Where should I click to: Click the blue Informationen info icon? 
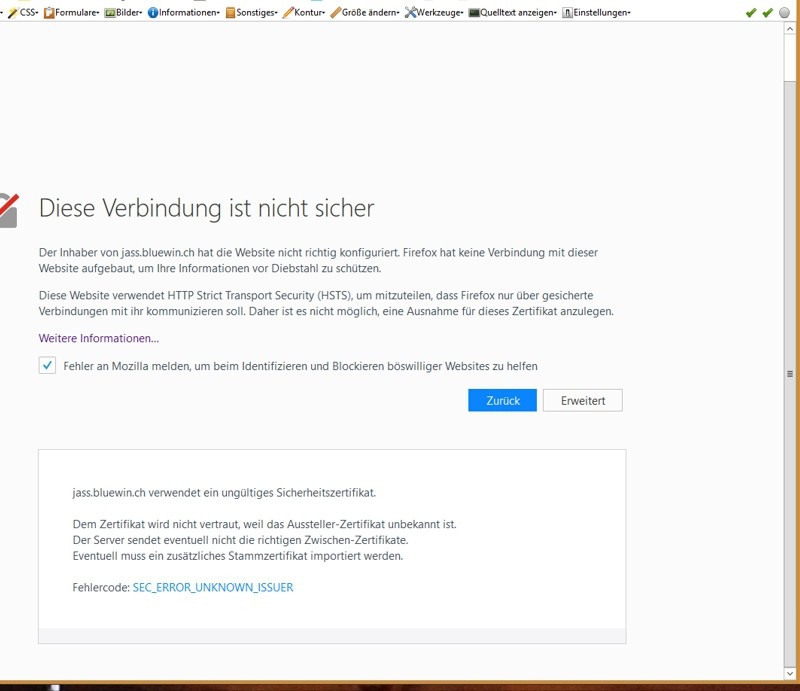click(153, 12)
